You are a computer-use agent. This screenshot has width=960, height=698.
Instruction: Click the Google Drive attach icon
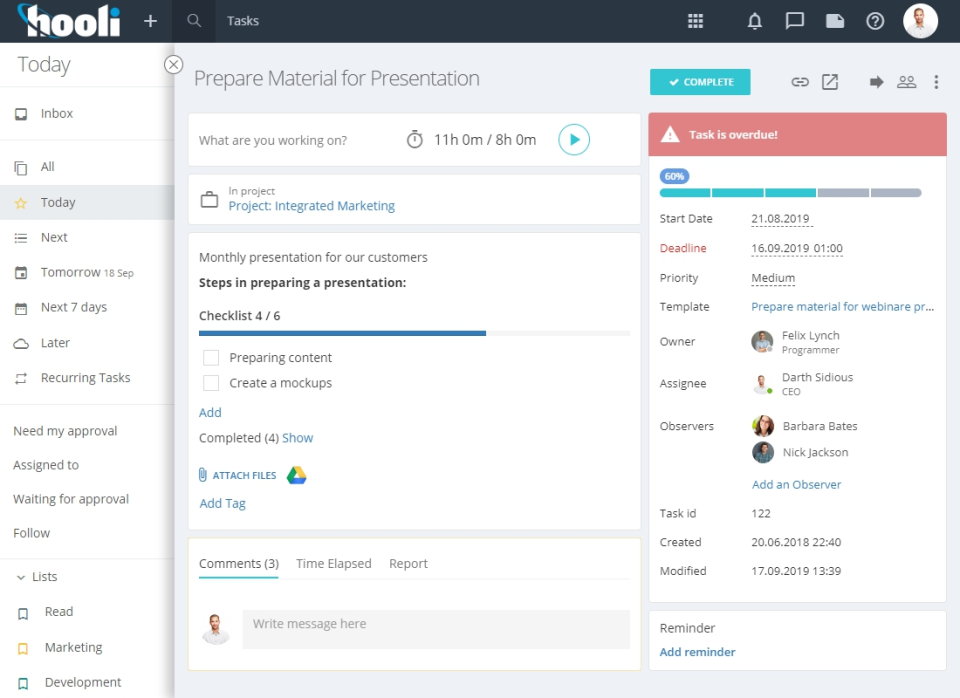296,475
